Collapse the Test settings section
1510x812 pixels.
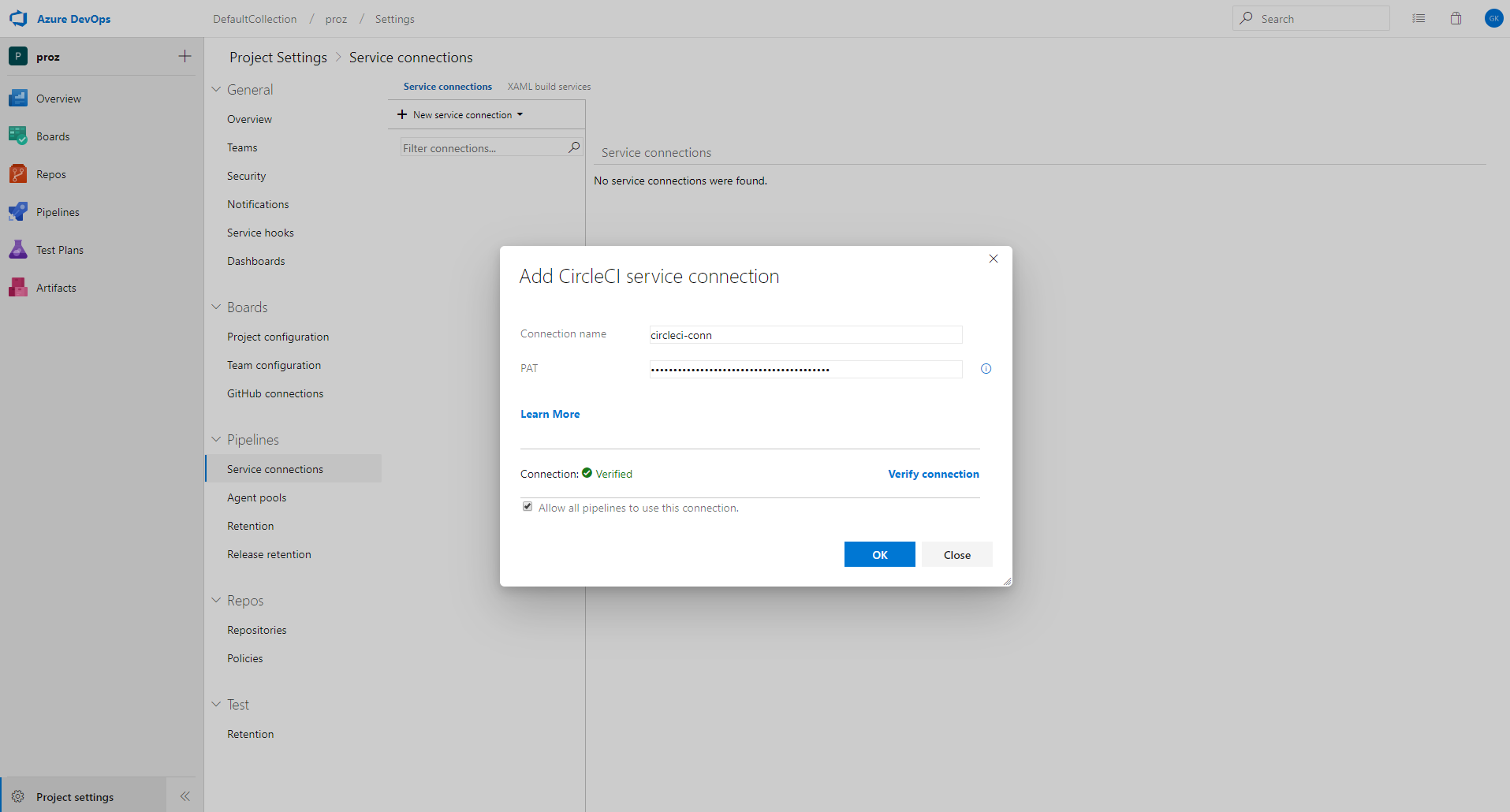[x=216, y=704]
